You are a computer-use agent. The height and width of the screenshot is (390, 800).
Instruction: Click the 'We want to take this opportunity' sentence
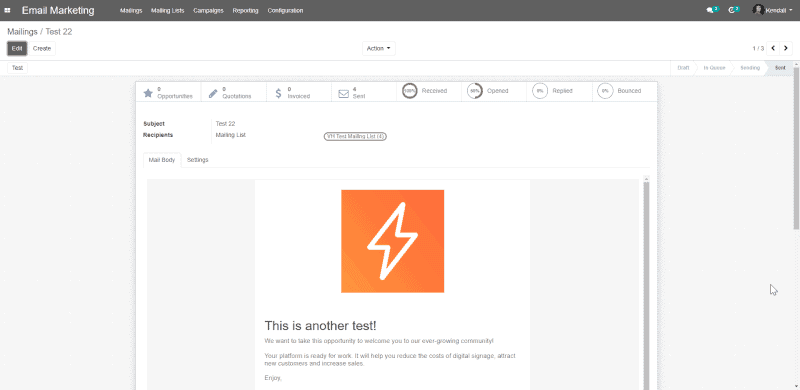click(x=379, y=340)
